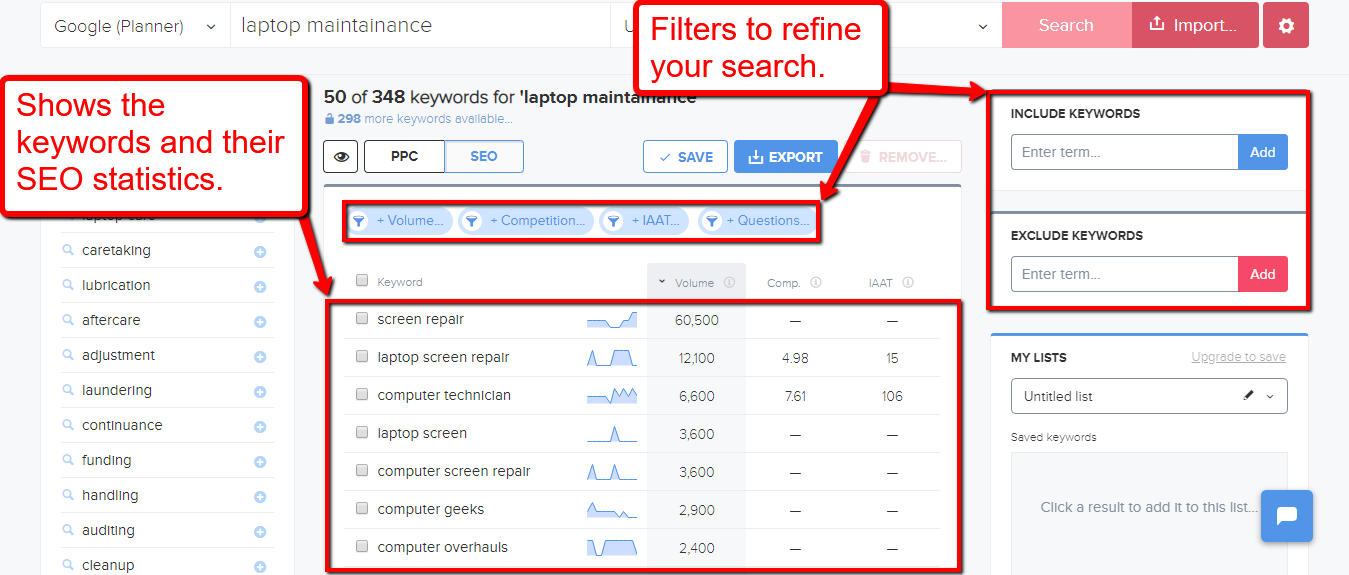Click the 12,100 volume value
This screenshot has height=575, width=1349.
pos(697,358)
